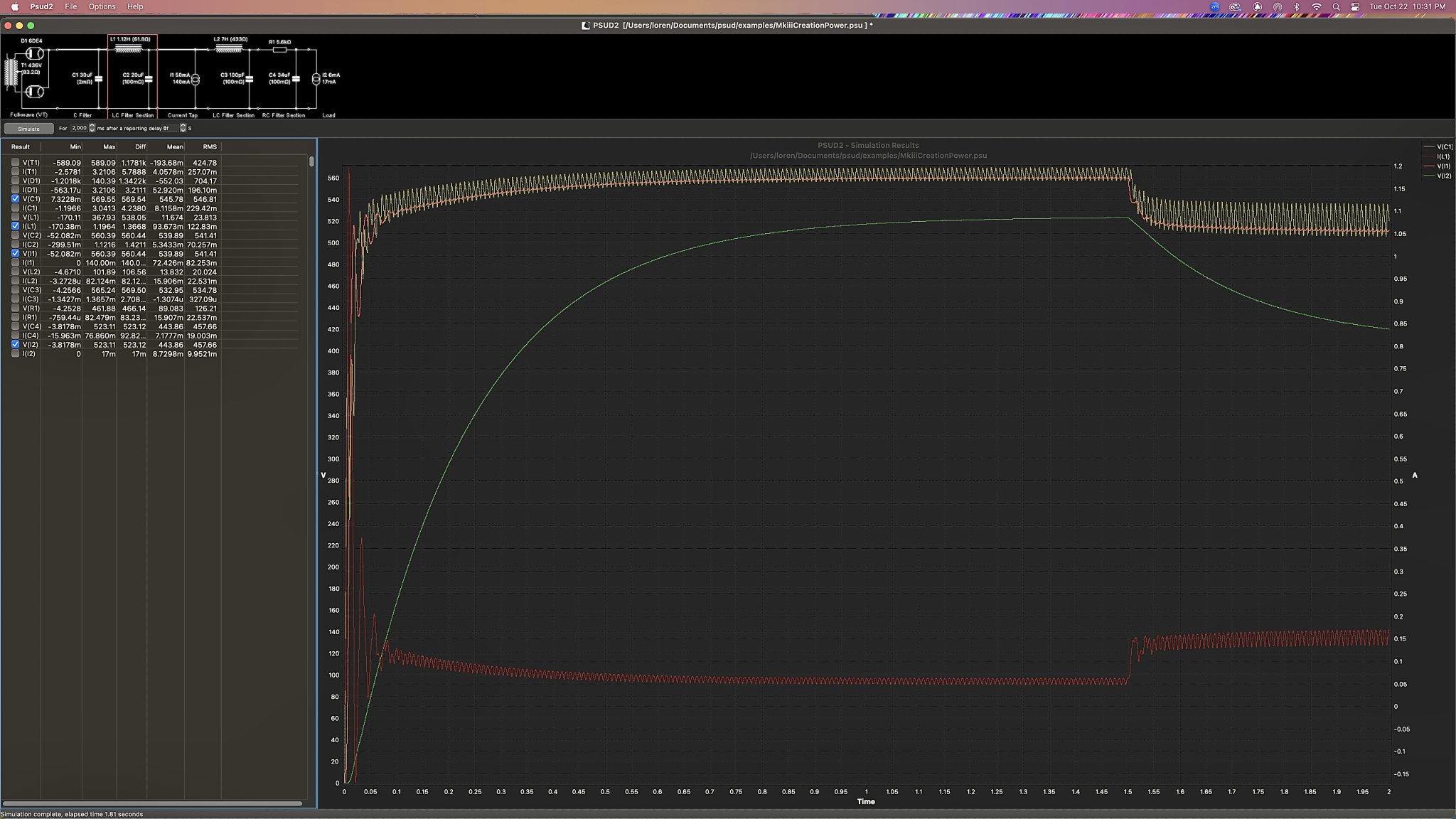Click the results table vertical scrollbar
The image size is (1456, 819).
point(311,161)
